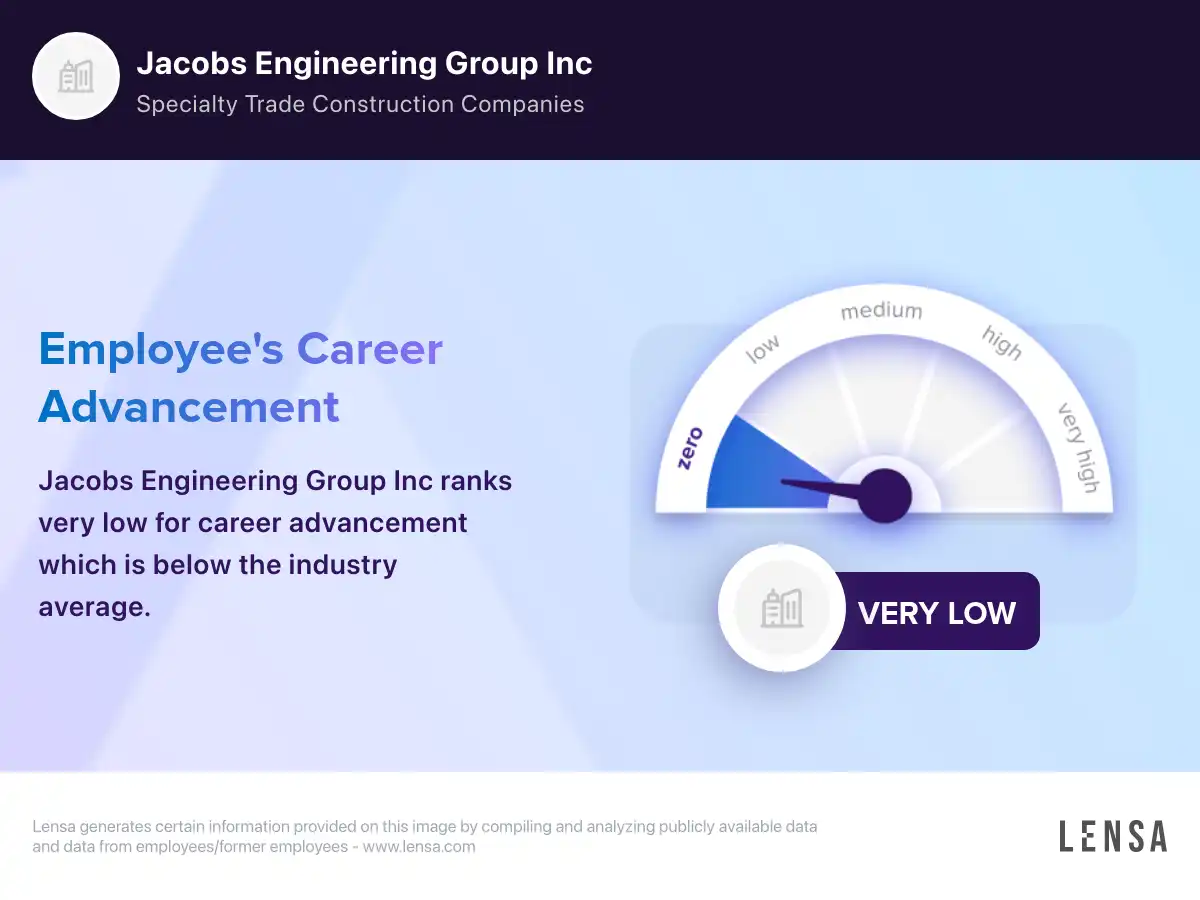1200x900 pixels.
Task: Select the 'medium' gauge label
Action: tap(881, 311)
